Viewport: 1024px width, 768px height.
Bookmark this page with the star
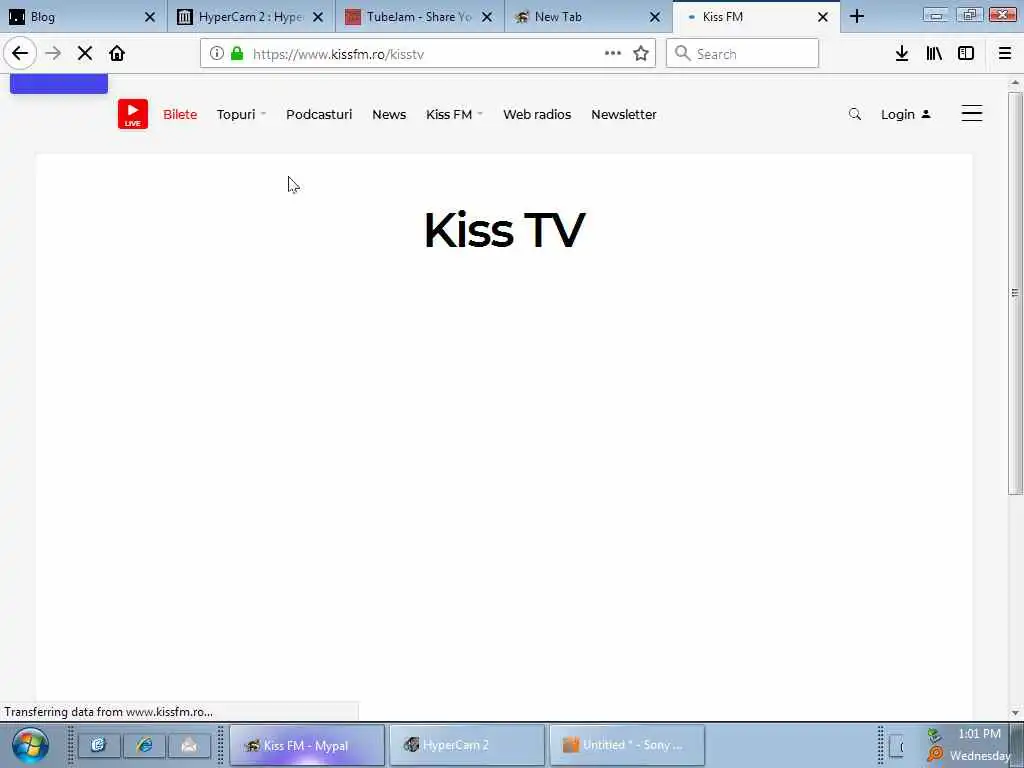pos(641,54)
